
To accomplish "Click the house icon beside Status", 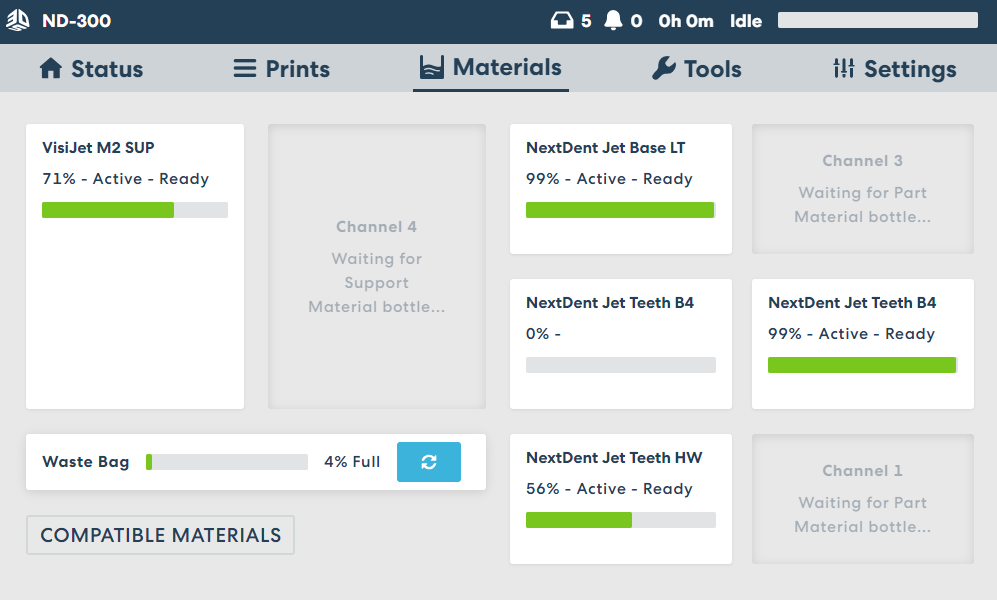I will (51, 69).
